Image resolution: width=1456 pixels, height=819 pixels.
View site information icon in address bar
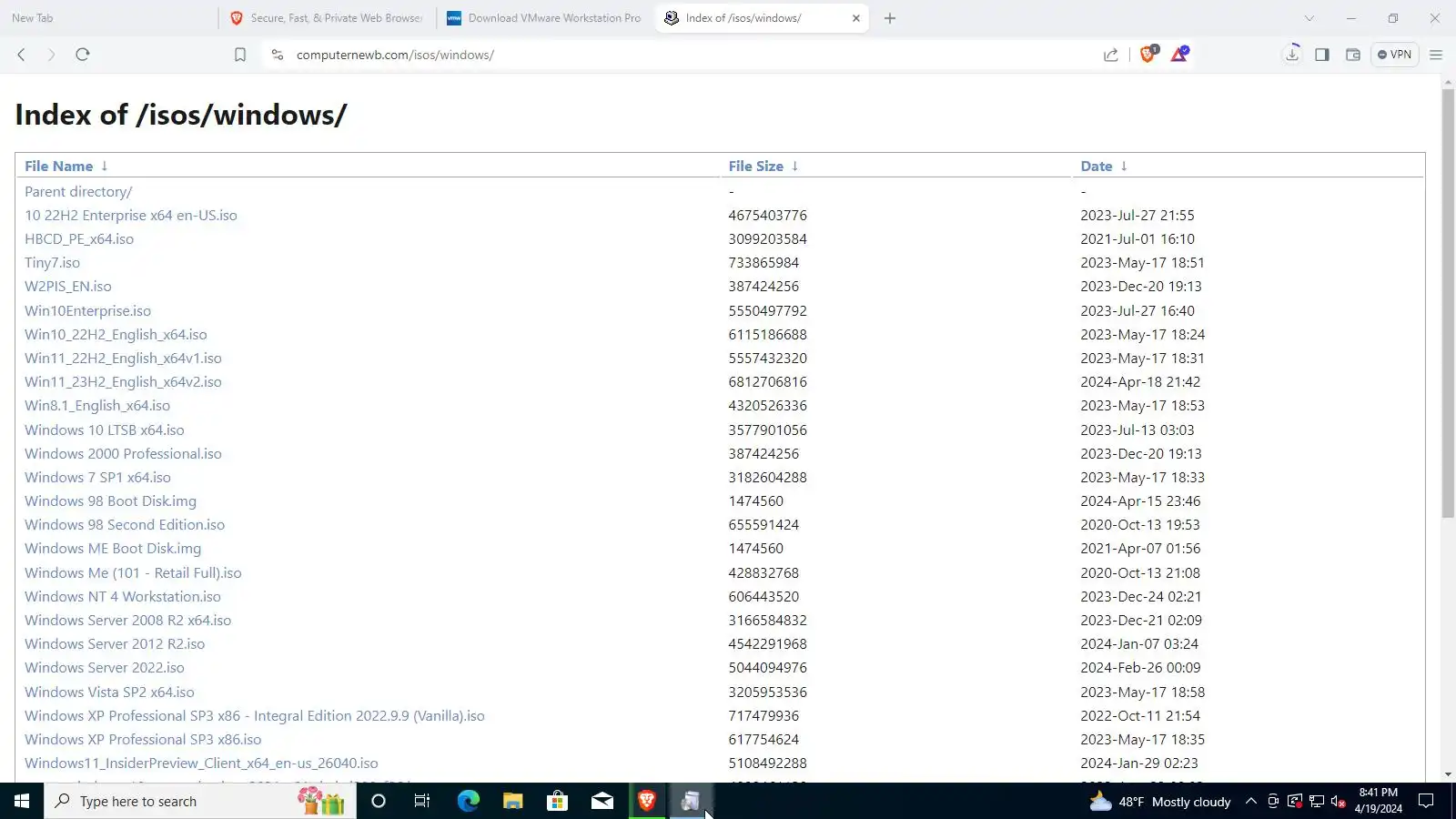tap(278, 55)
